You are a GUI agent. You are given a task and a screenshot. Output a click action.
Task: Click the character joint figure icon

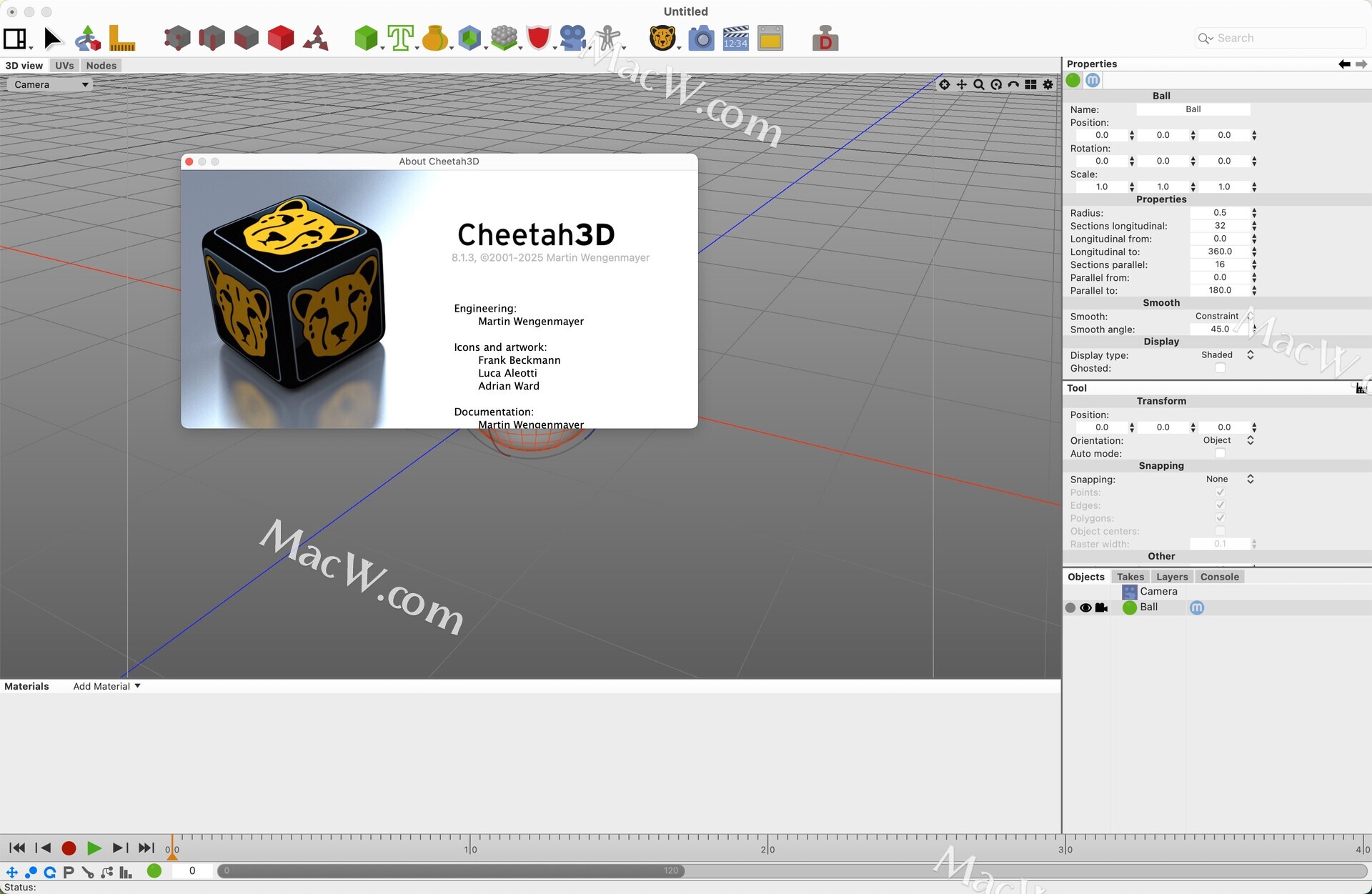(607, 38)
